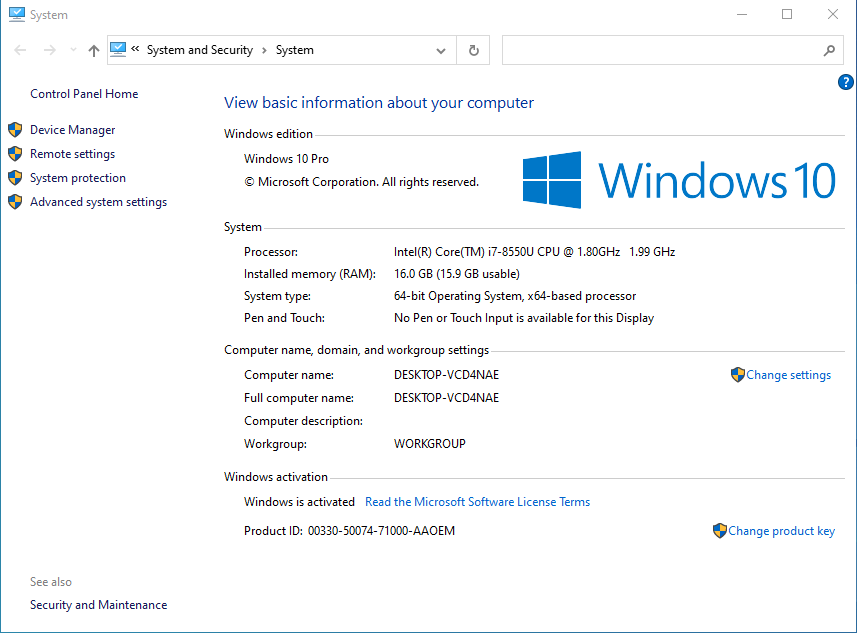Screen dimensions: 857x633
Task: Click Change settings for computer name
Action: 788,375
